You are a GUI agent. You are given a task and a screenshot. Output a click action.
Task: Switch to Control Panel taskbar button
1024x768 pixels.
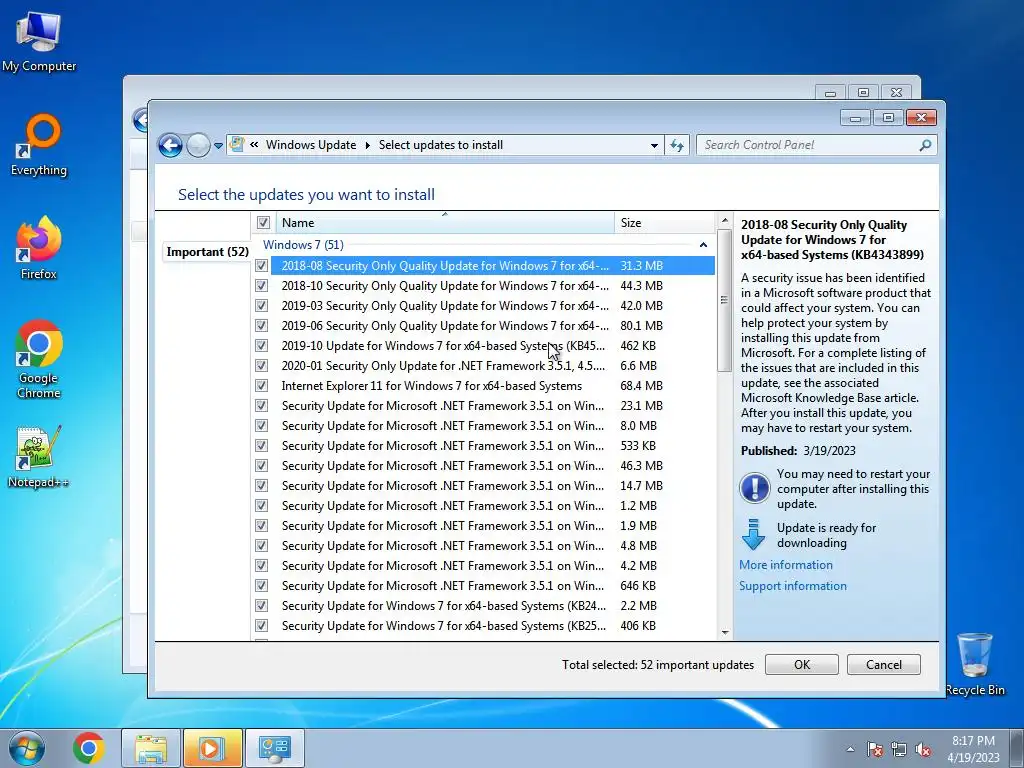click(x=274, y=748)
